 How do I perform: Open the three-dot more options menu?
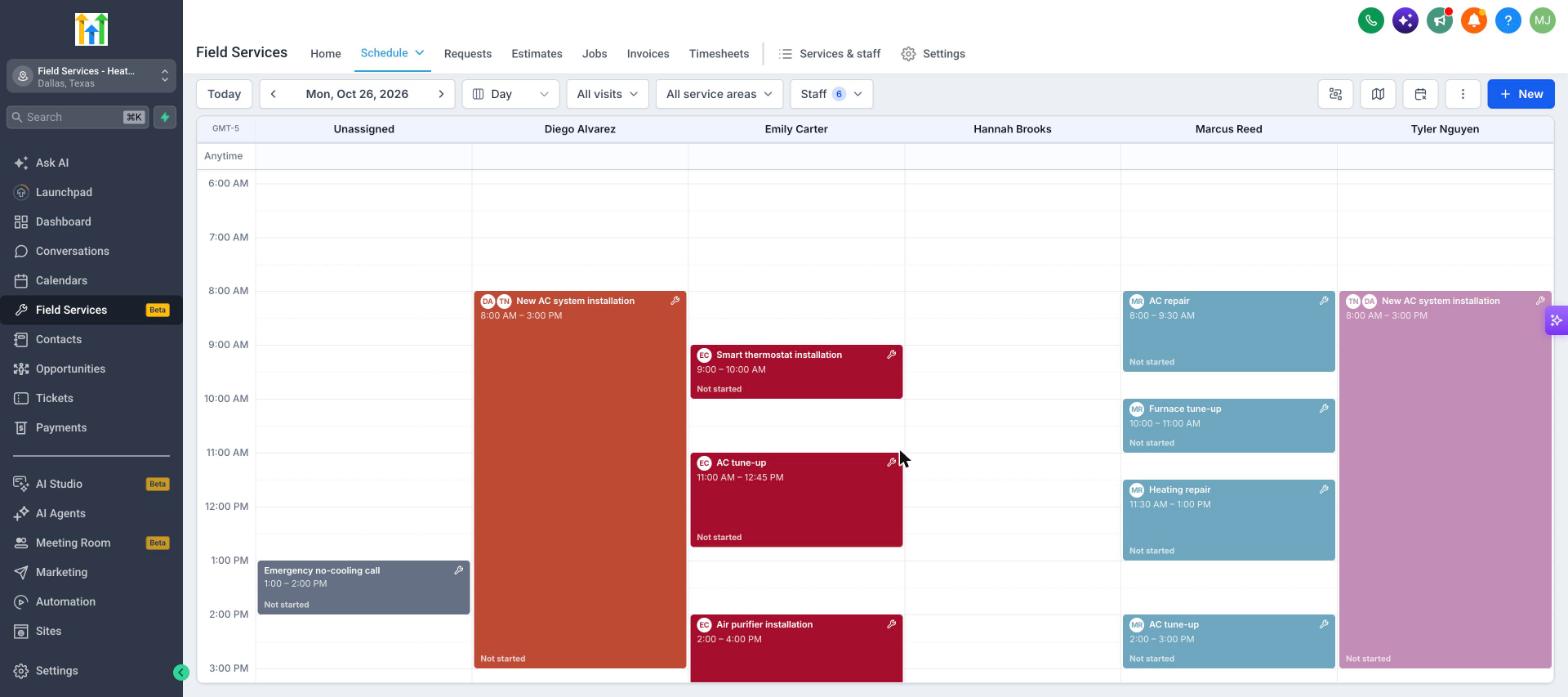click(x=1462, y=94)
